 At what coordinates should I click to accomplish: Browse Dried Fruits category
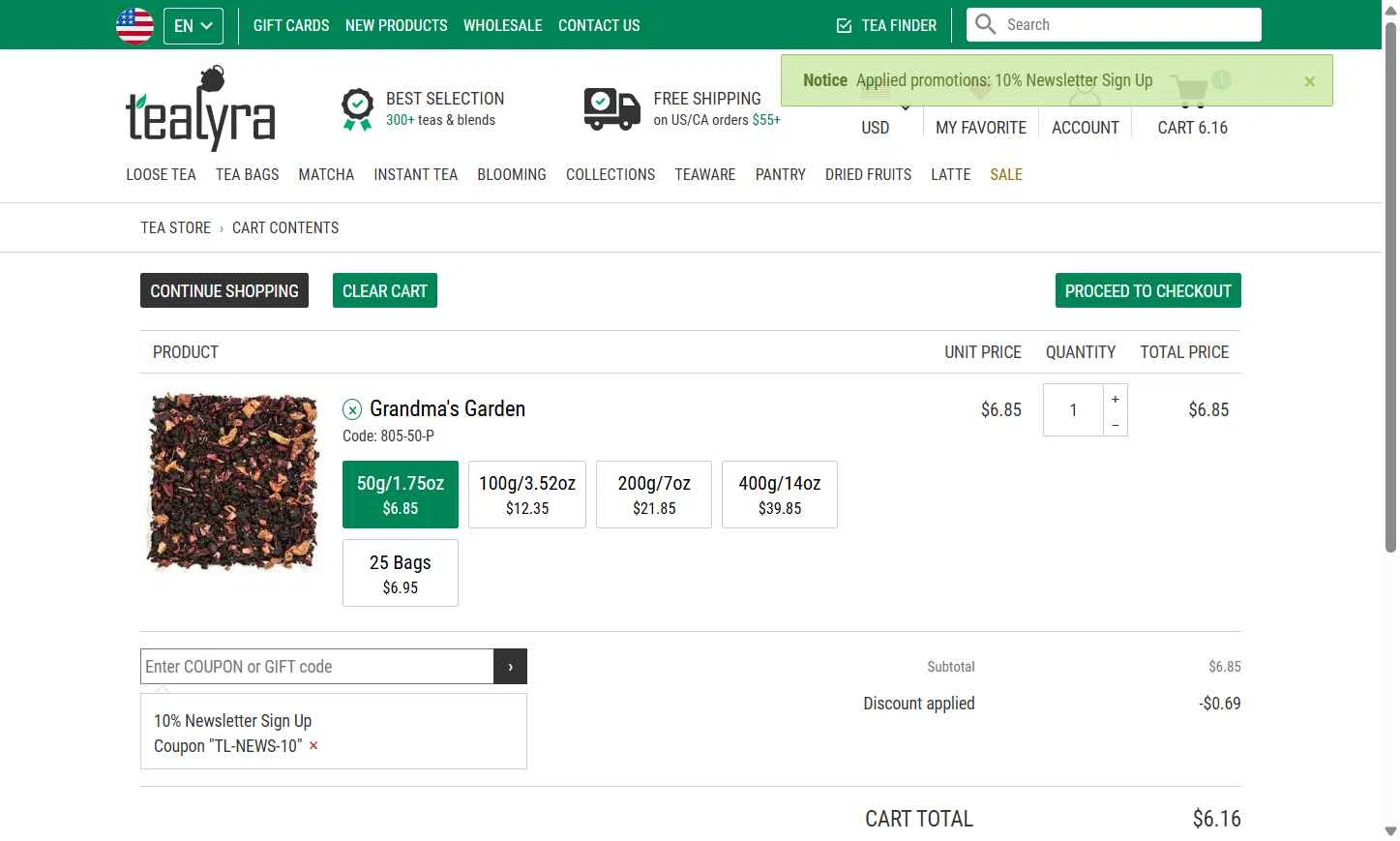click(x=868, y=174)
